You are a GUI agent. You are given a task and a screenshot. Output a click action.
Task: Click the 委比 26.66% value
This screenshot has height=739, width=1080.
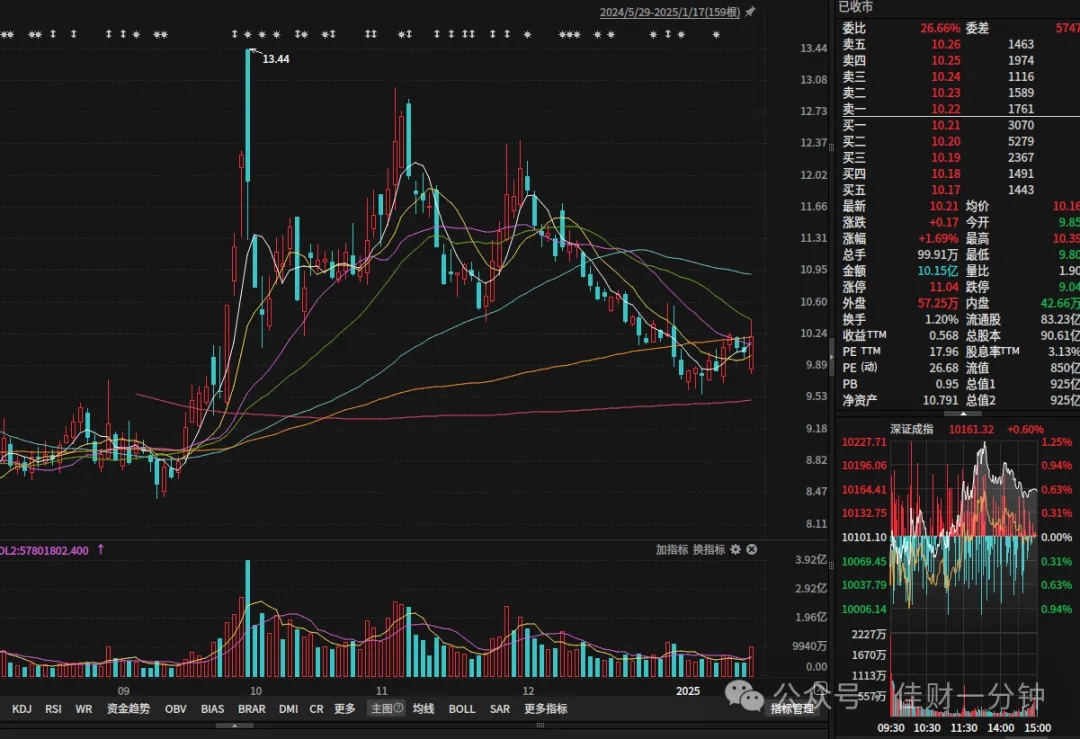[940, 28]
